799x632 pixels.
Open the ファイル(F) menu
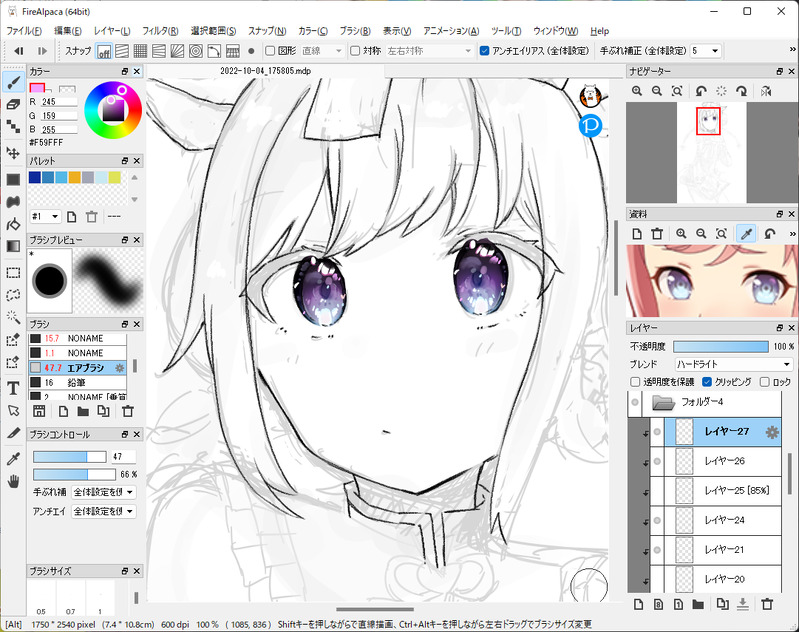24,31
